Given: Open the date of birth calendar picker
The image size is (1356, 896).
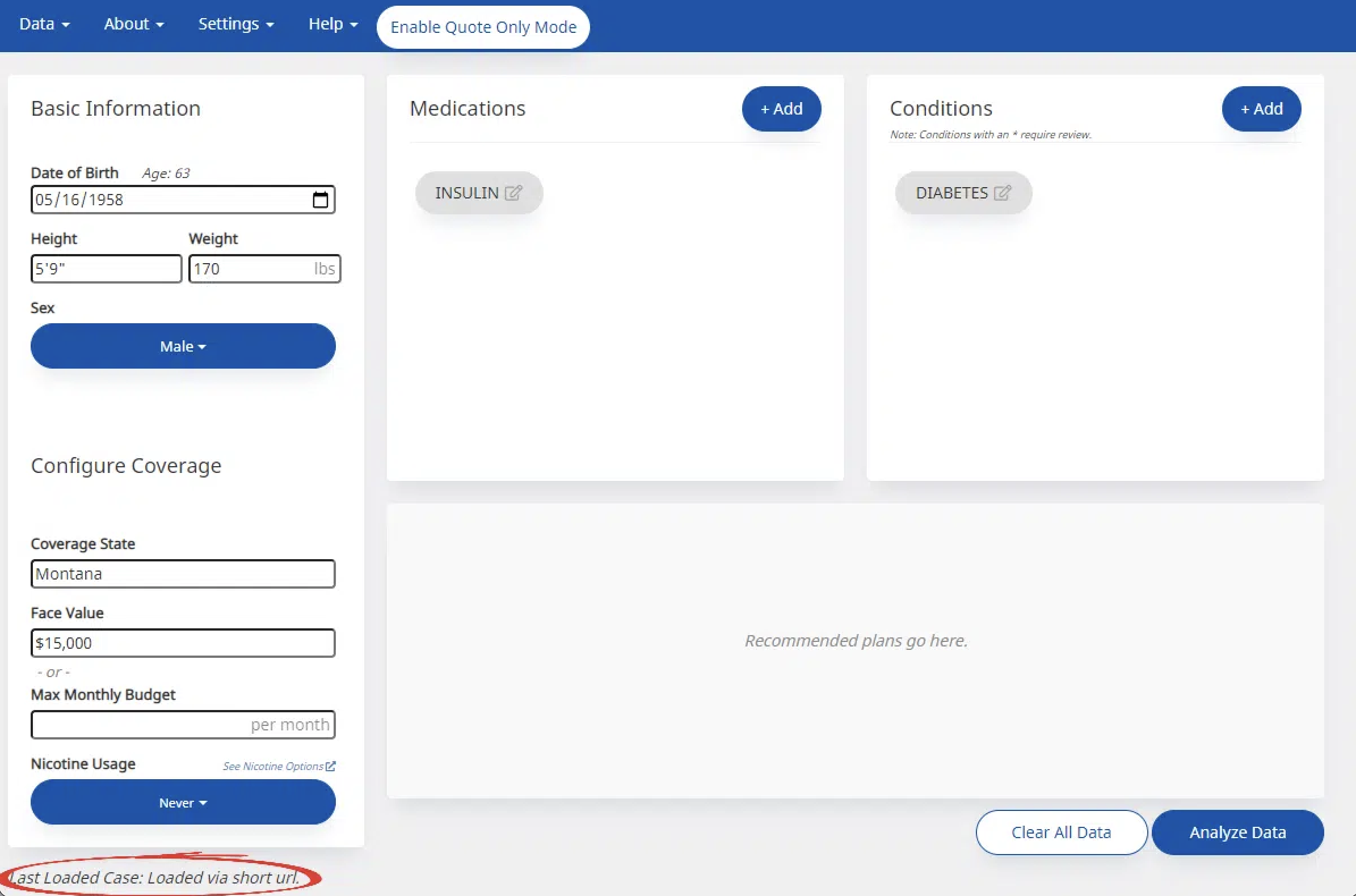Looking at the screenshot, I should click(320, 200).
